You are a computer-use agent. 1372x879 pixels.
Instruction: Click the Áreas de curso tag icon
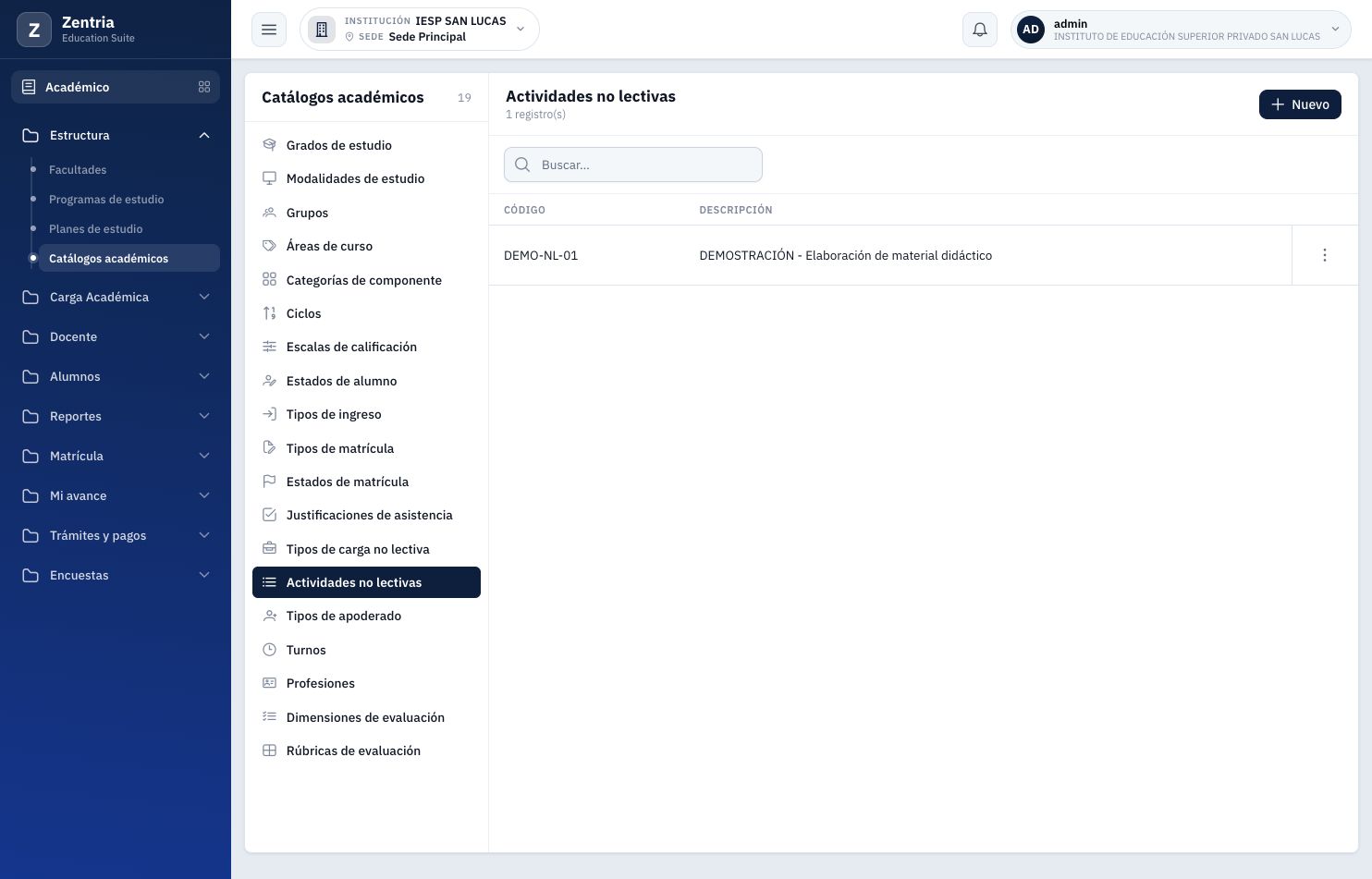click(x=269, y=246)
